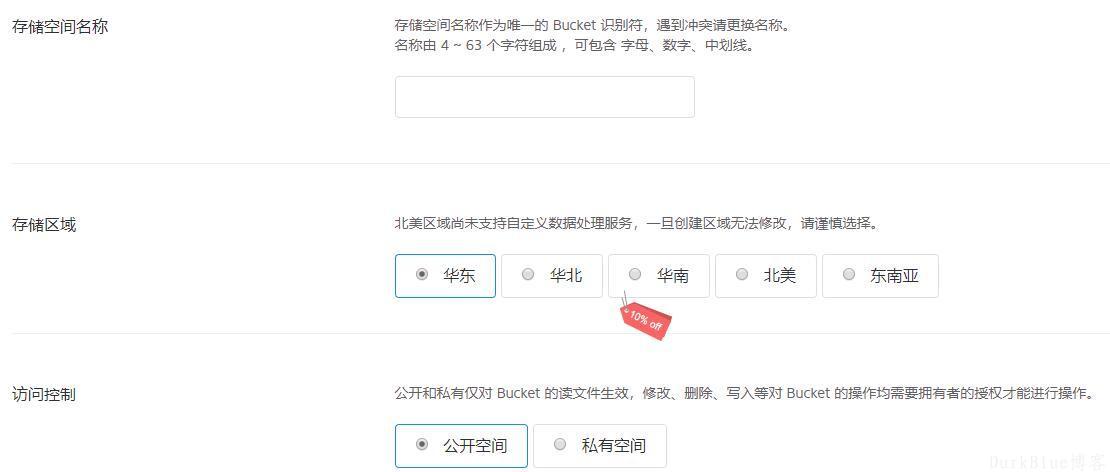Click the 存储空间名称 section label
Image resolution: width=1110 pixels, height=472 pixels.
pos(60,28)
